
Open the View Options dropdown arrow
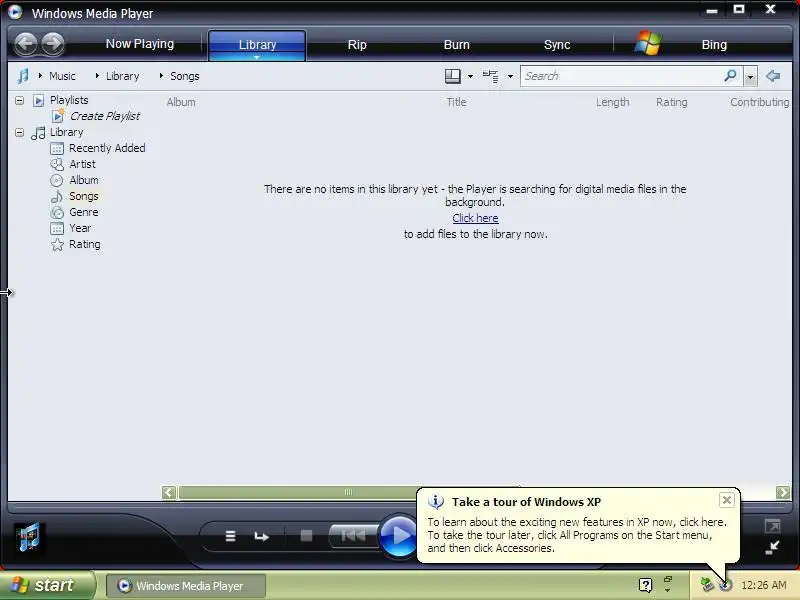click(x=510, y=77)
